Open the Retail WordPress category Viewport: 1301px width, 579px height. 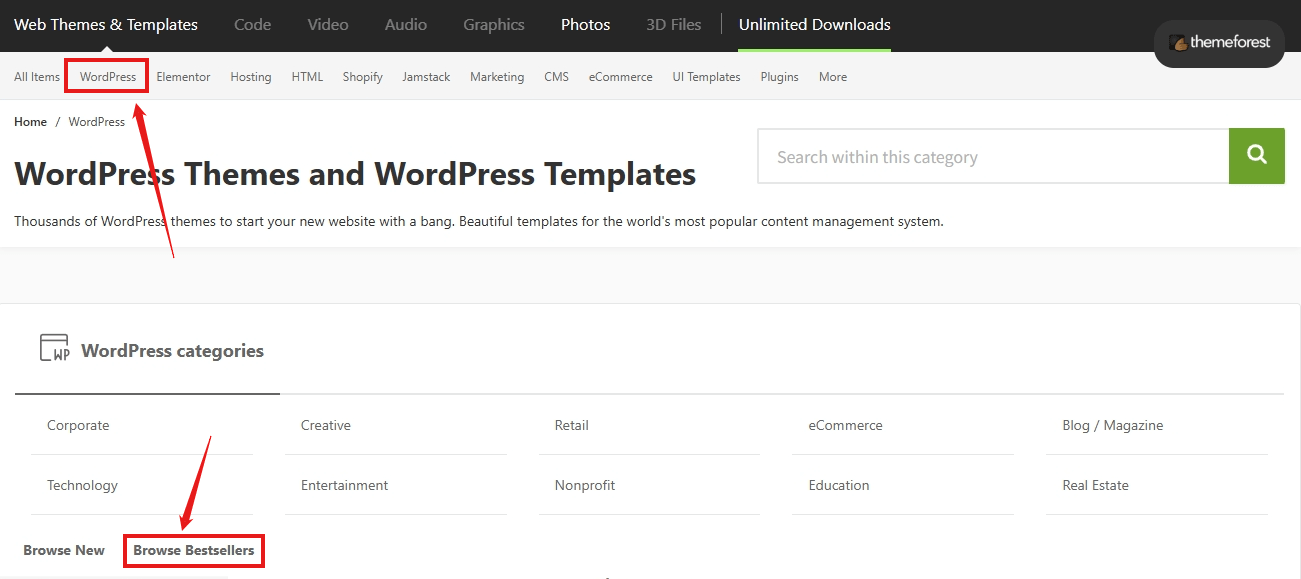(x=572, y=425)
